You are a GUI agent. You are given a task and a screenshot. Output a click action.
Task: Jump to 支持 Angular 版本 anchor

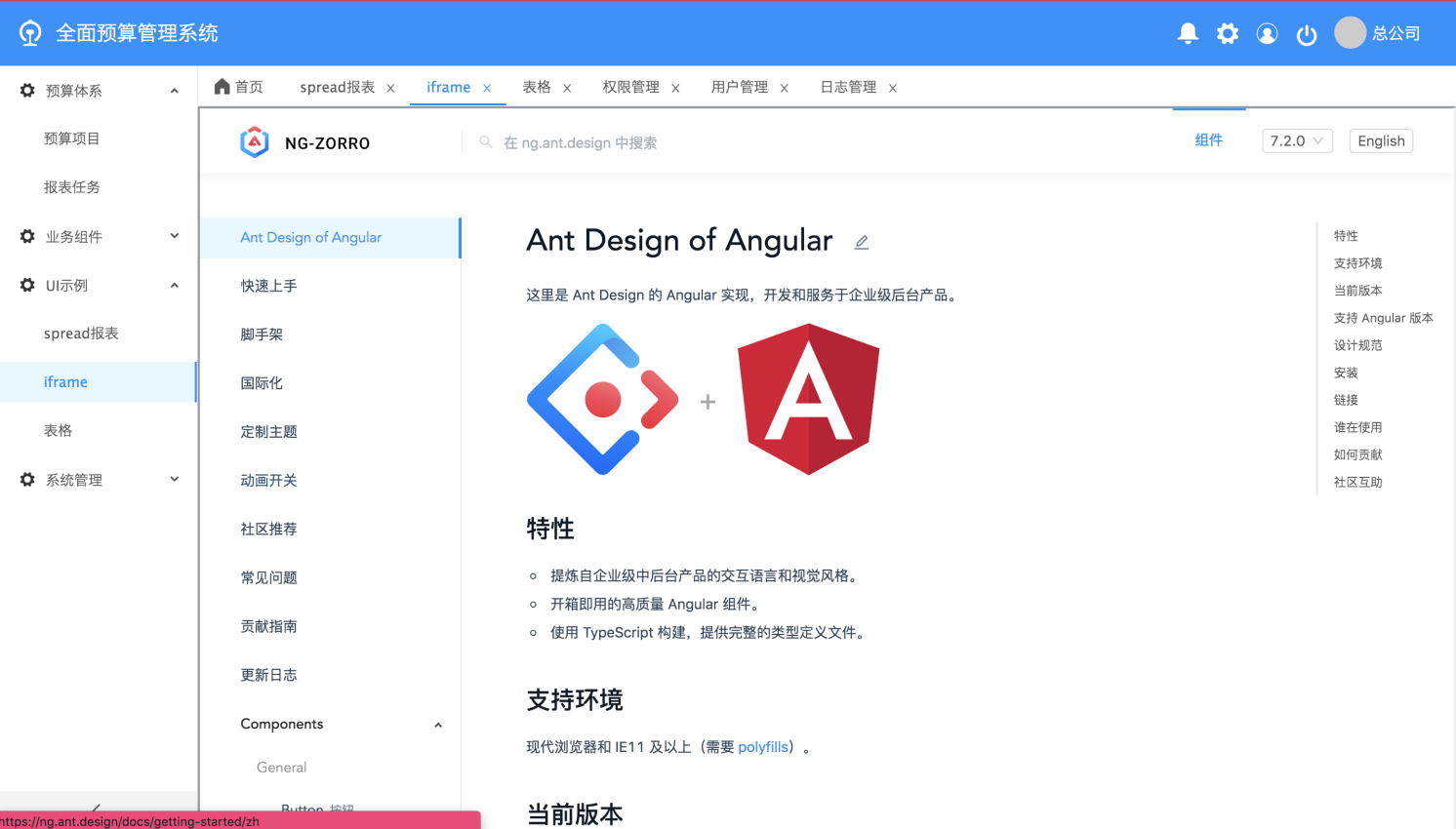coord(1383,318)
